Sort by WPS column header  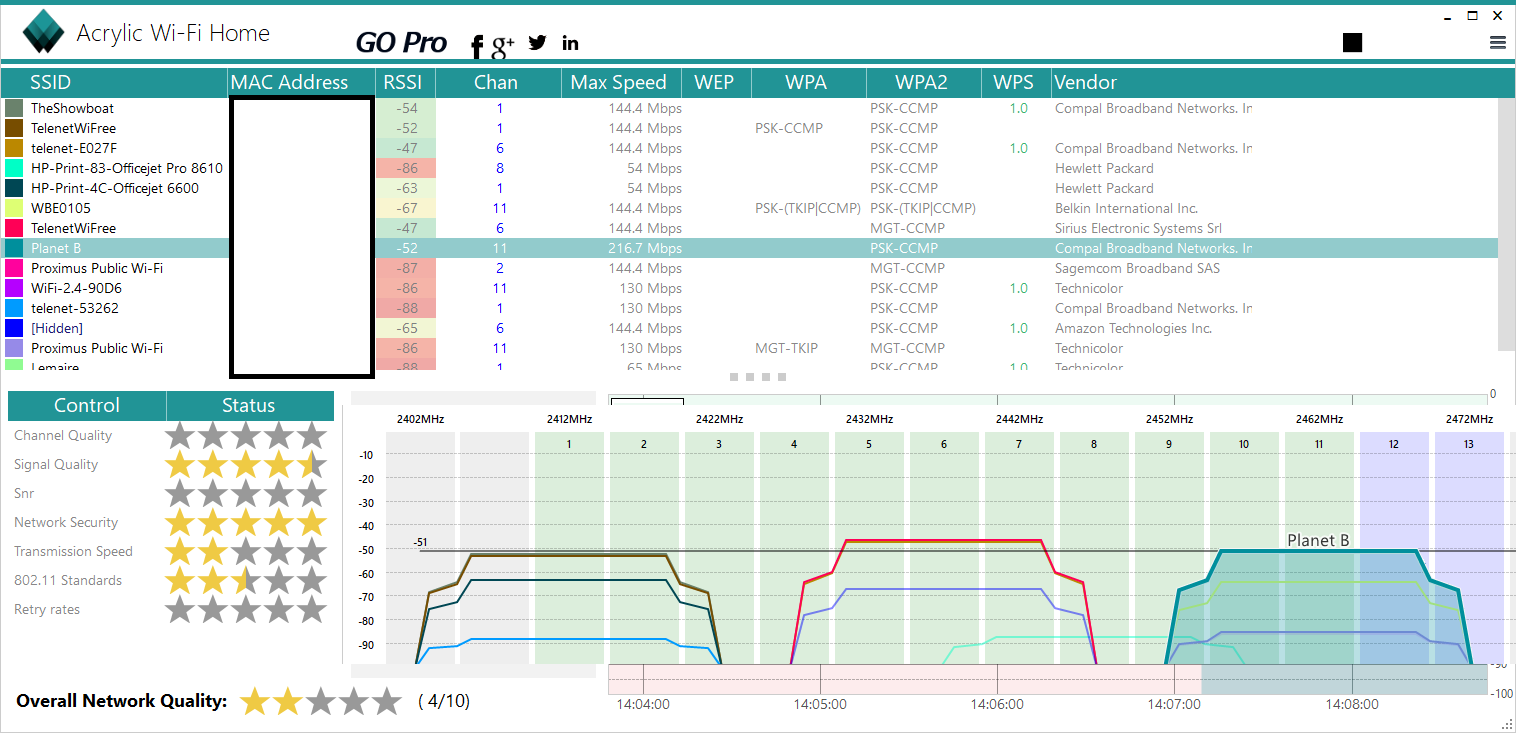tap(1014, 82)
